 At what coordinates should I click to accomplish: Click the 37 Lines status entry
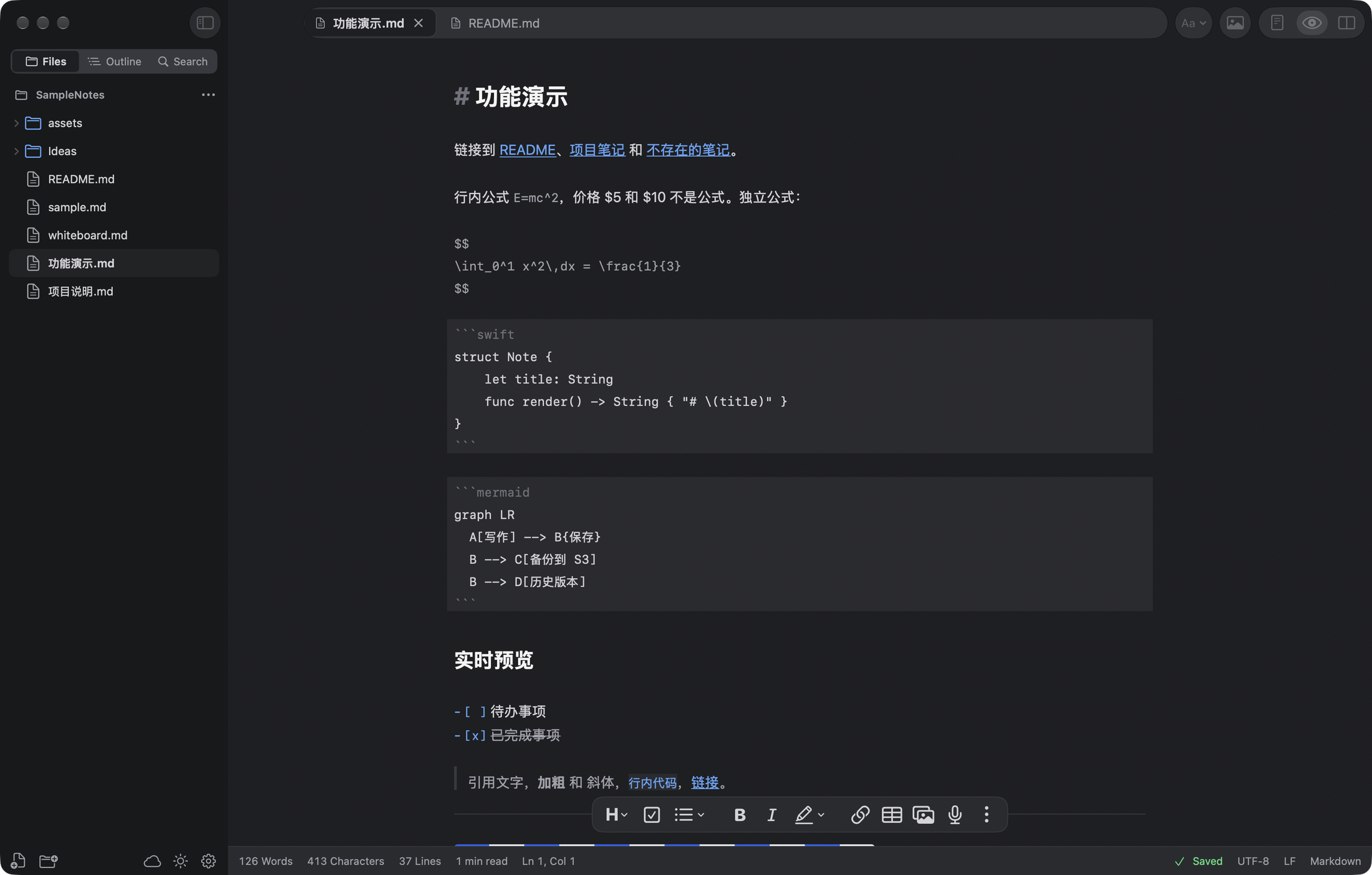click(x=420, y=861)
